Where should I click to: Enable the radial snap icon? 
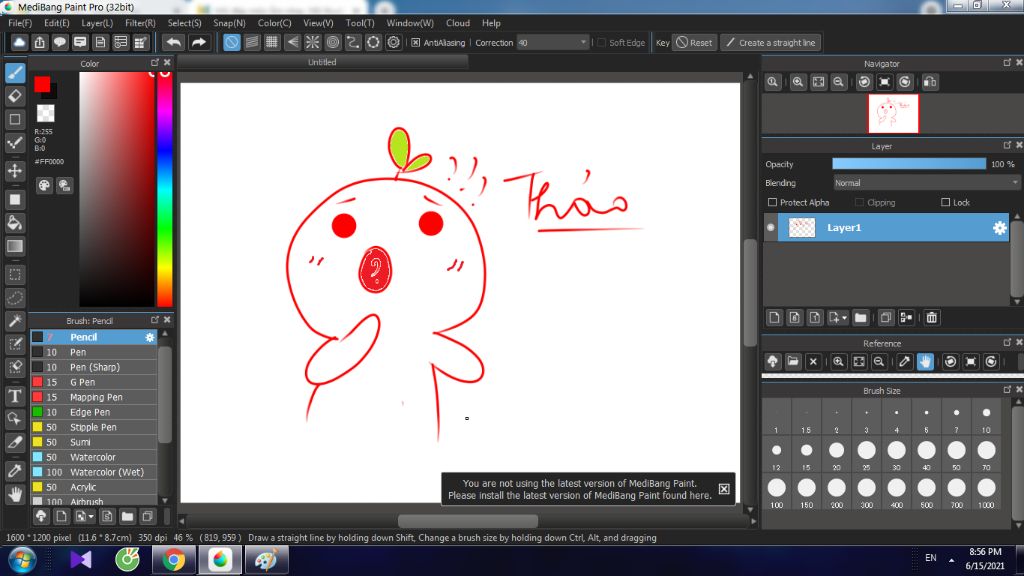coord(312,42)
